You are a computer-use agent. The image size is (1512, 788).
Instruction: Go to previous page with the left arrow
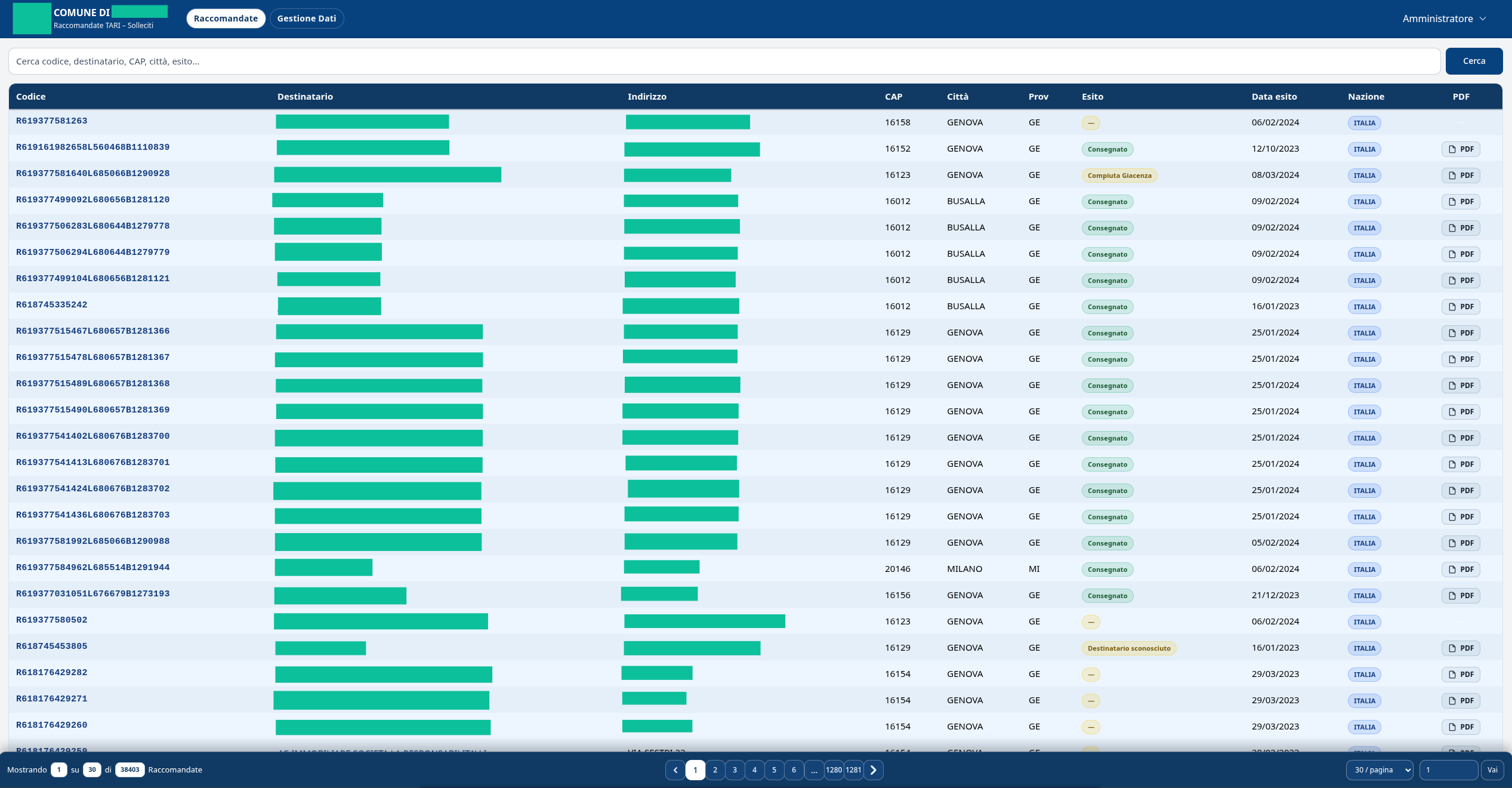[x=675, y=770]
